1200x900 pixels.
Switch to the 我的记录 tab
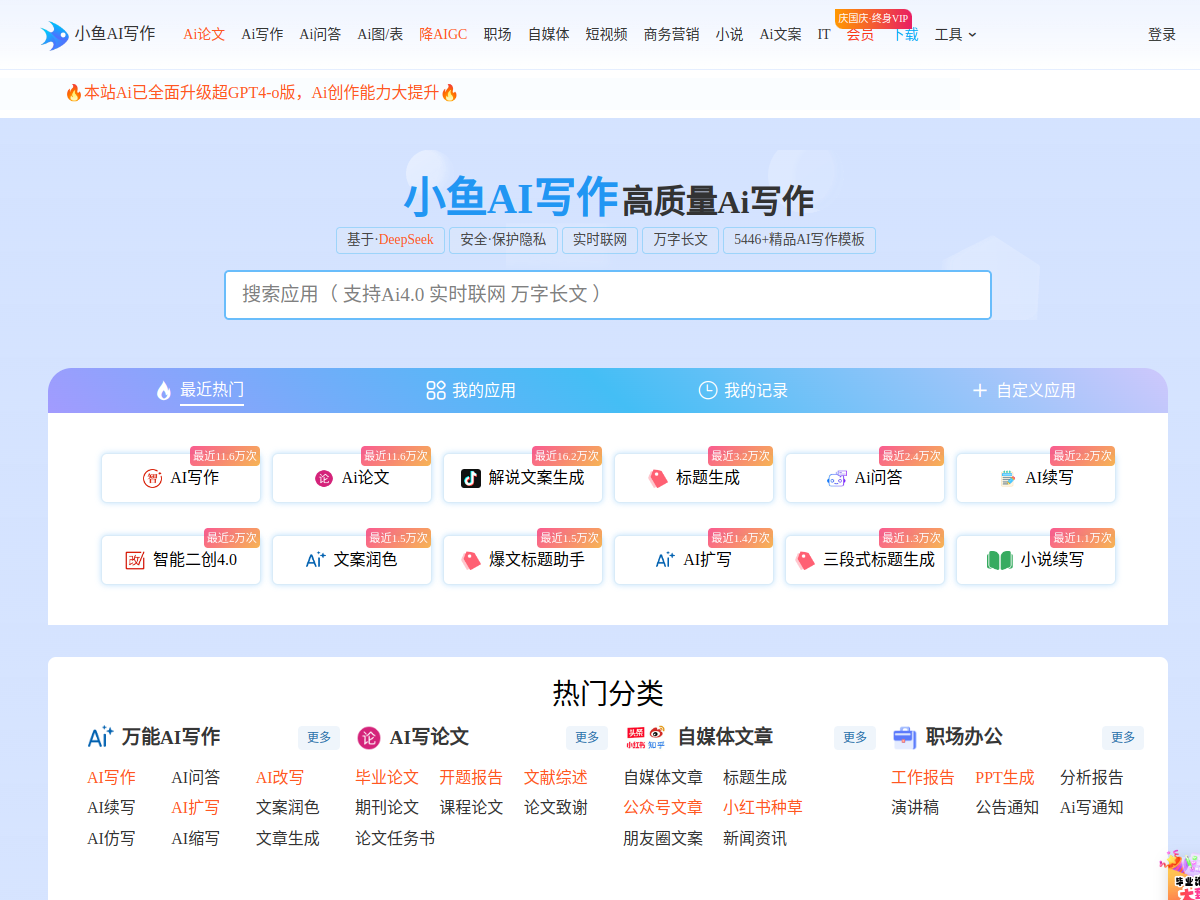(743, 390)
